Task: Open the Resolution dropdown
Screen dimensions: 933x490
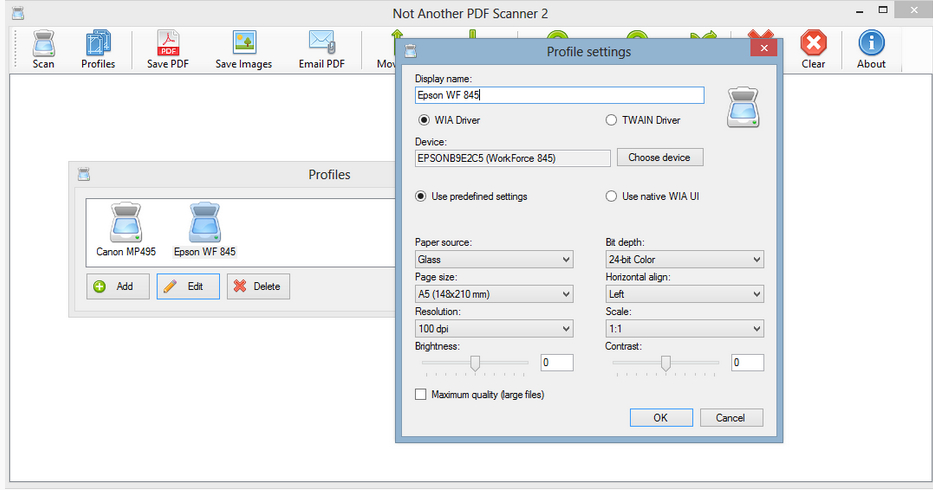Action: click(494, 329)
